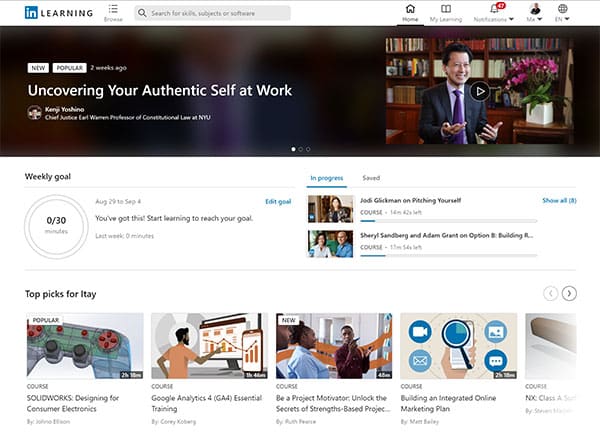Switch to the Saved tab

coord(371,178)
